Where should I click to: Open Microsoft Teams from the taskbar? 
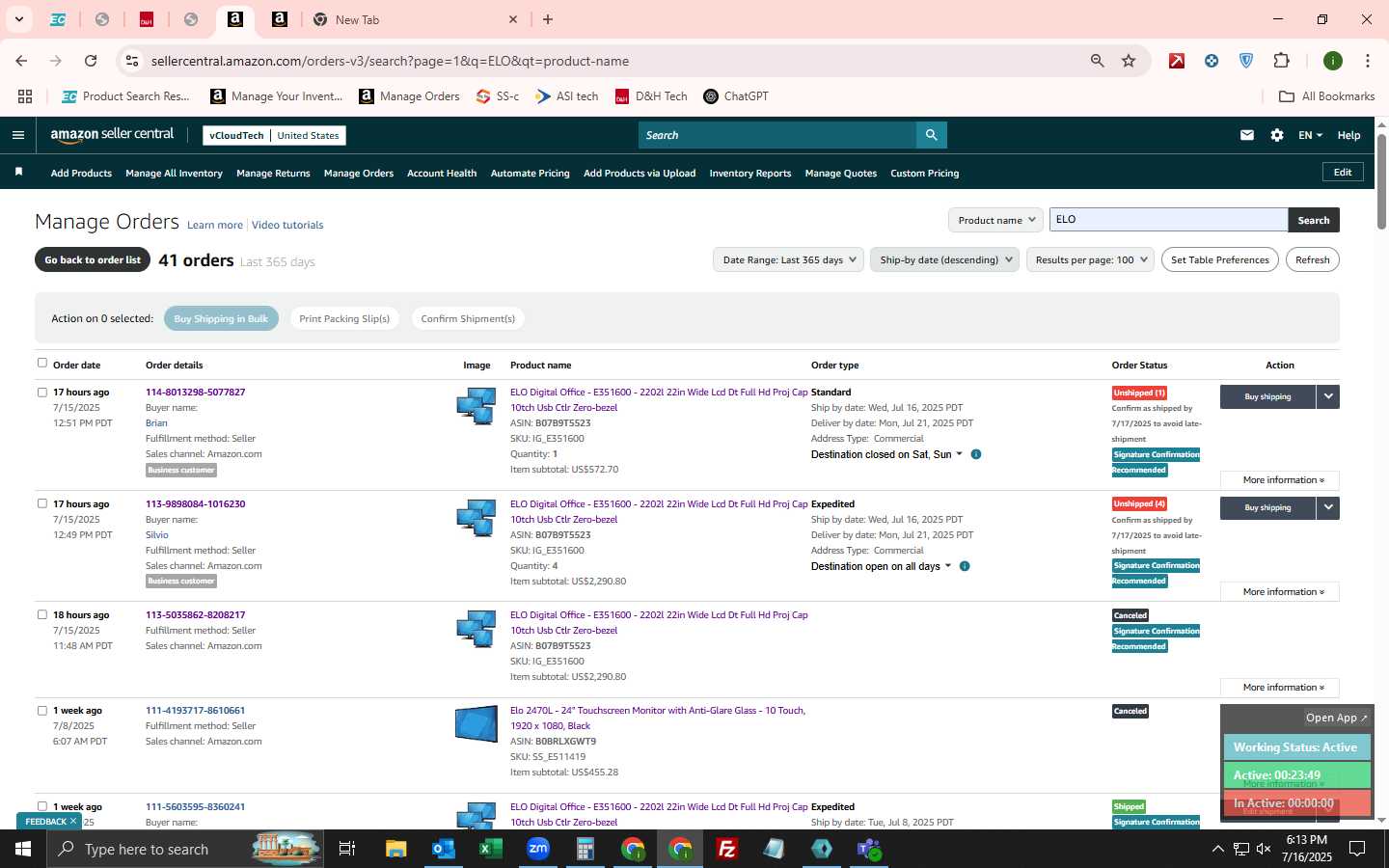click(869, 849)
